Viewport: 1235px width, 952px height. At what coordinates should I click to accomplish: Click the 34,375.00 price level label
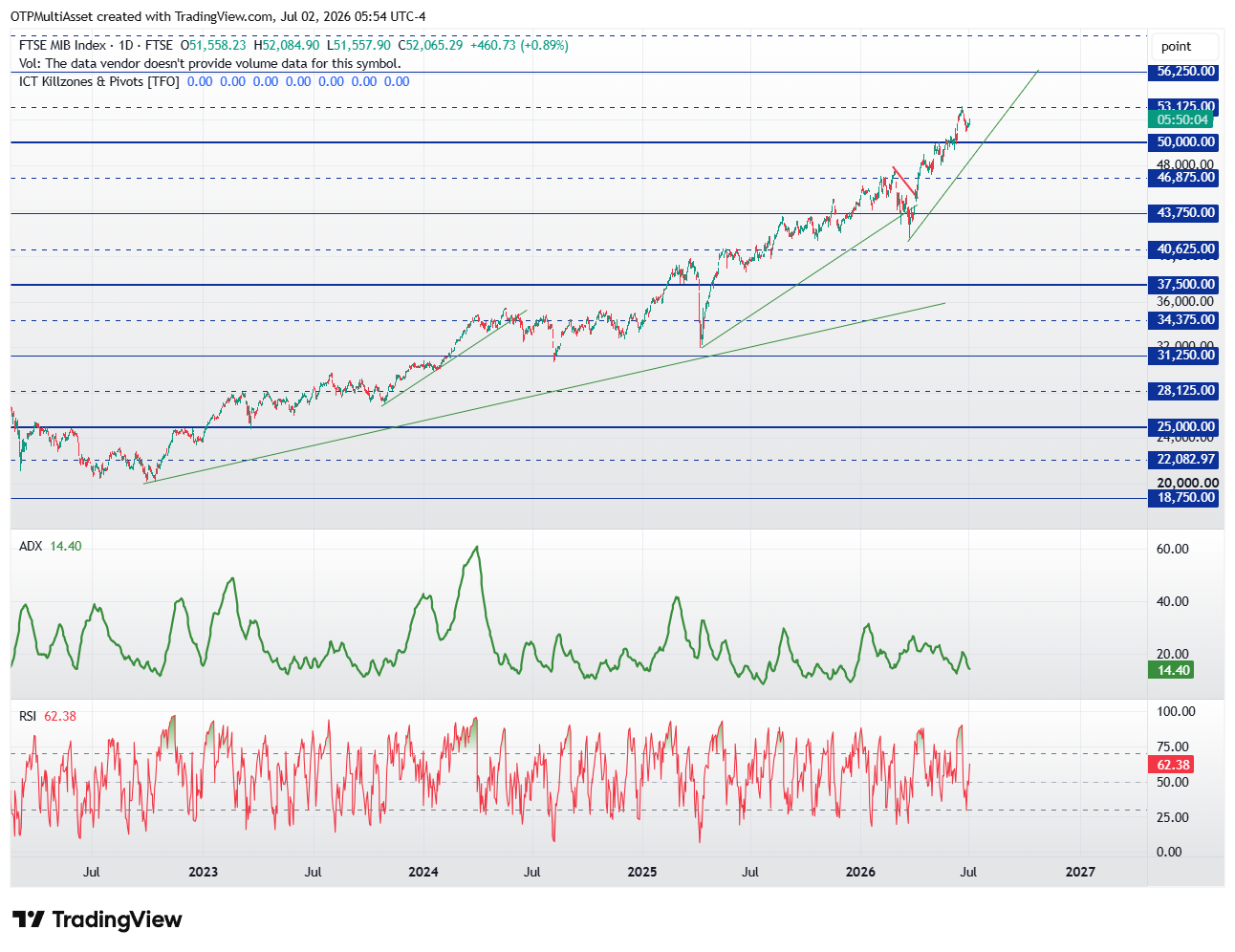pos(1185,320)
